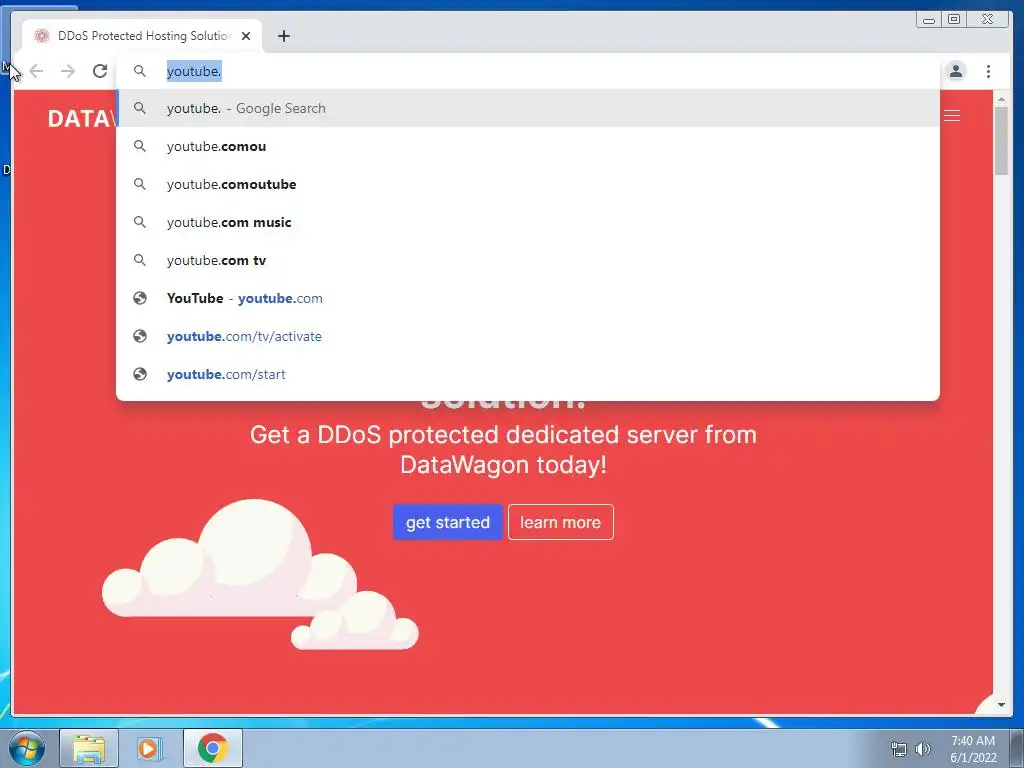Click into the address bar with youtube. text
This screenshot has height=768, width=1024.
[x=528, y=71]
